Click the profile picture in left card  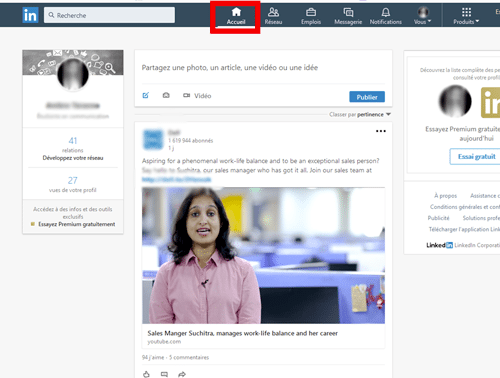[x=73, y=74]
